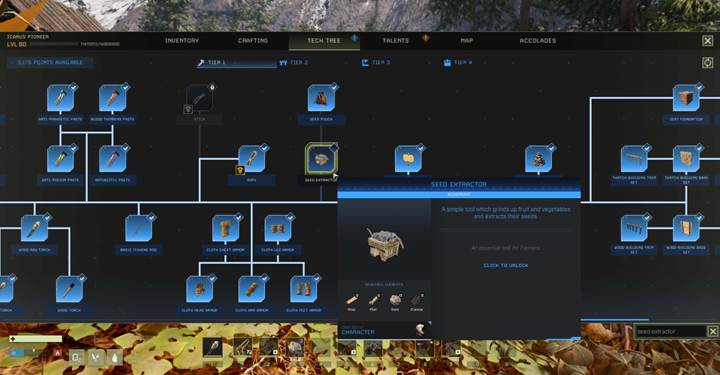720x375 pixels.
Task: Click the Fiber ingredient in the tooltip
Action: pos(373,300)
